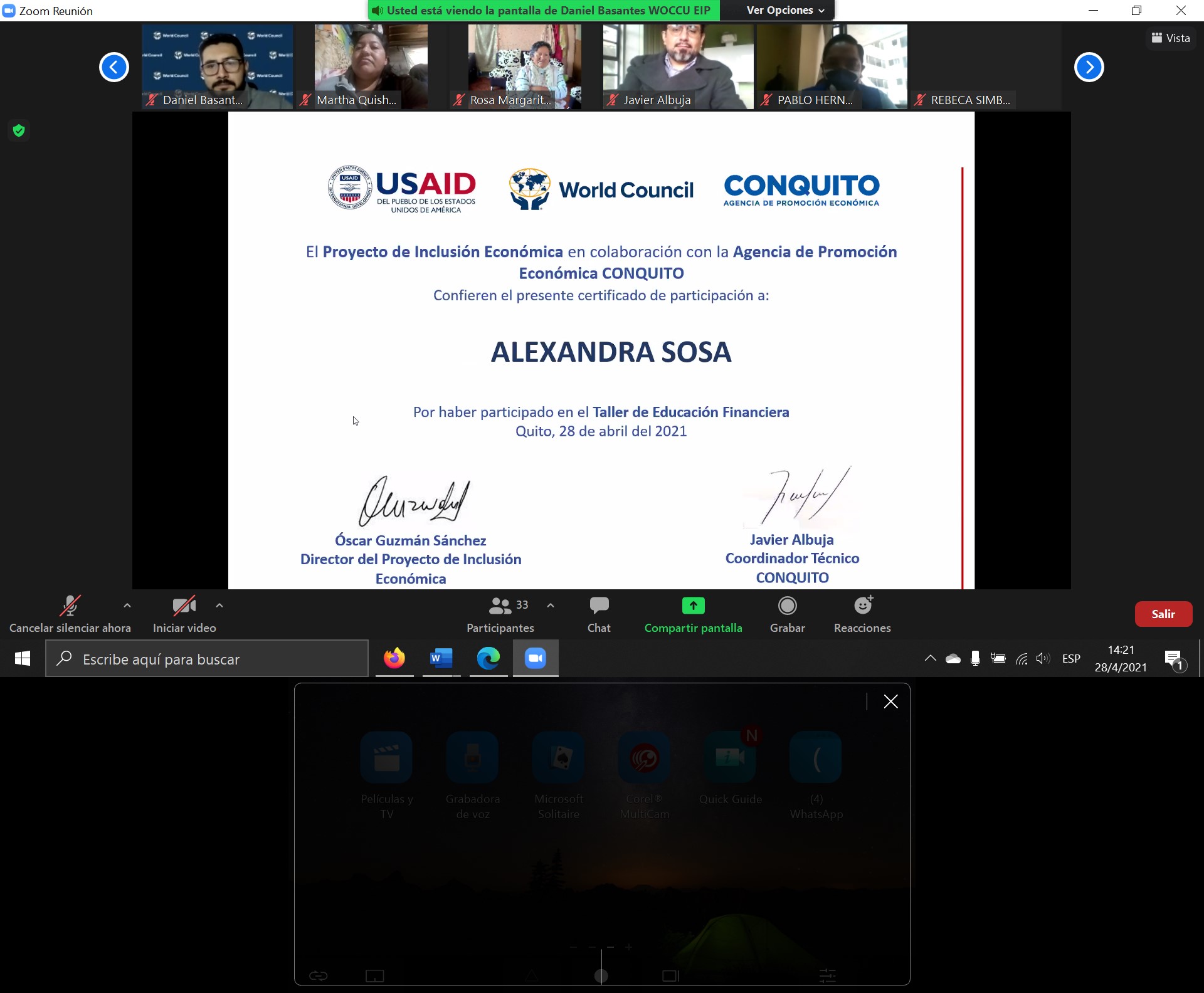Click battery status tray icon
The width and height of the screenshot is (1204, 993).
[998, 658]
